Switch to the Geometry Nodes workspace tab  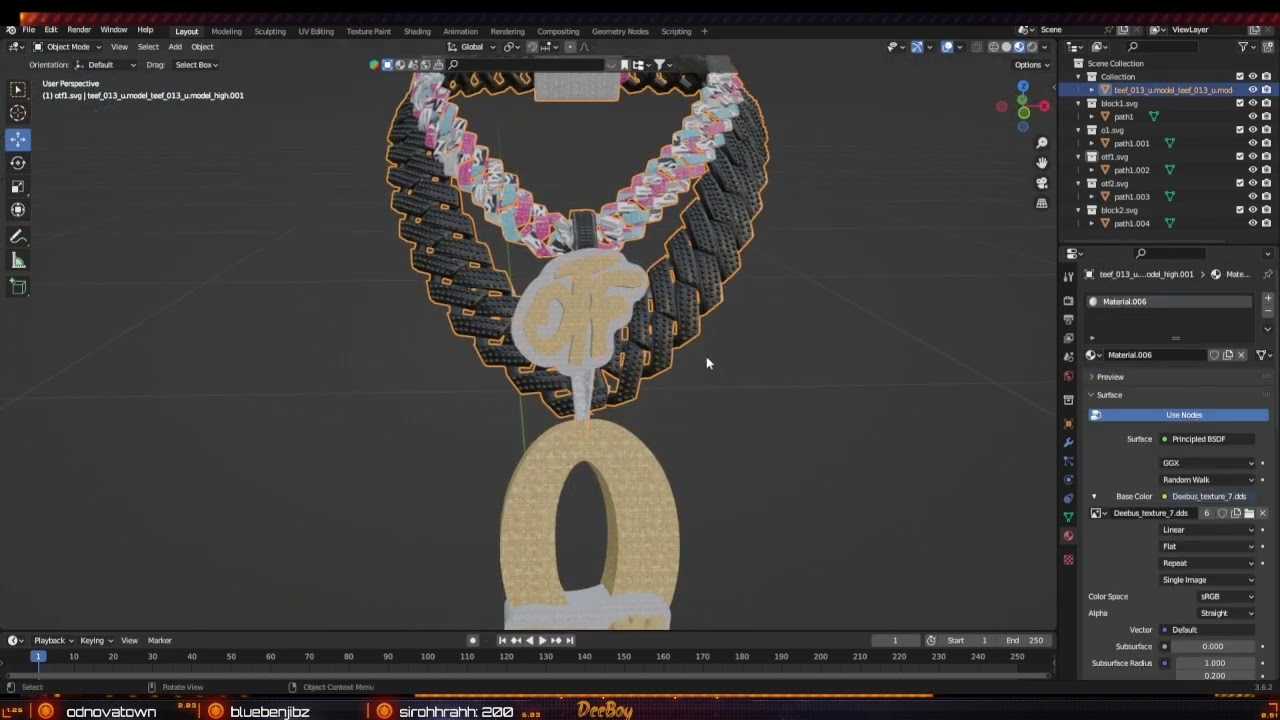620,31
